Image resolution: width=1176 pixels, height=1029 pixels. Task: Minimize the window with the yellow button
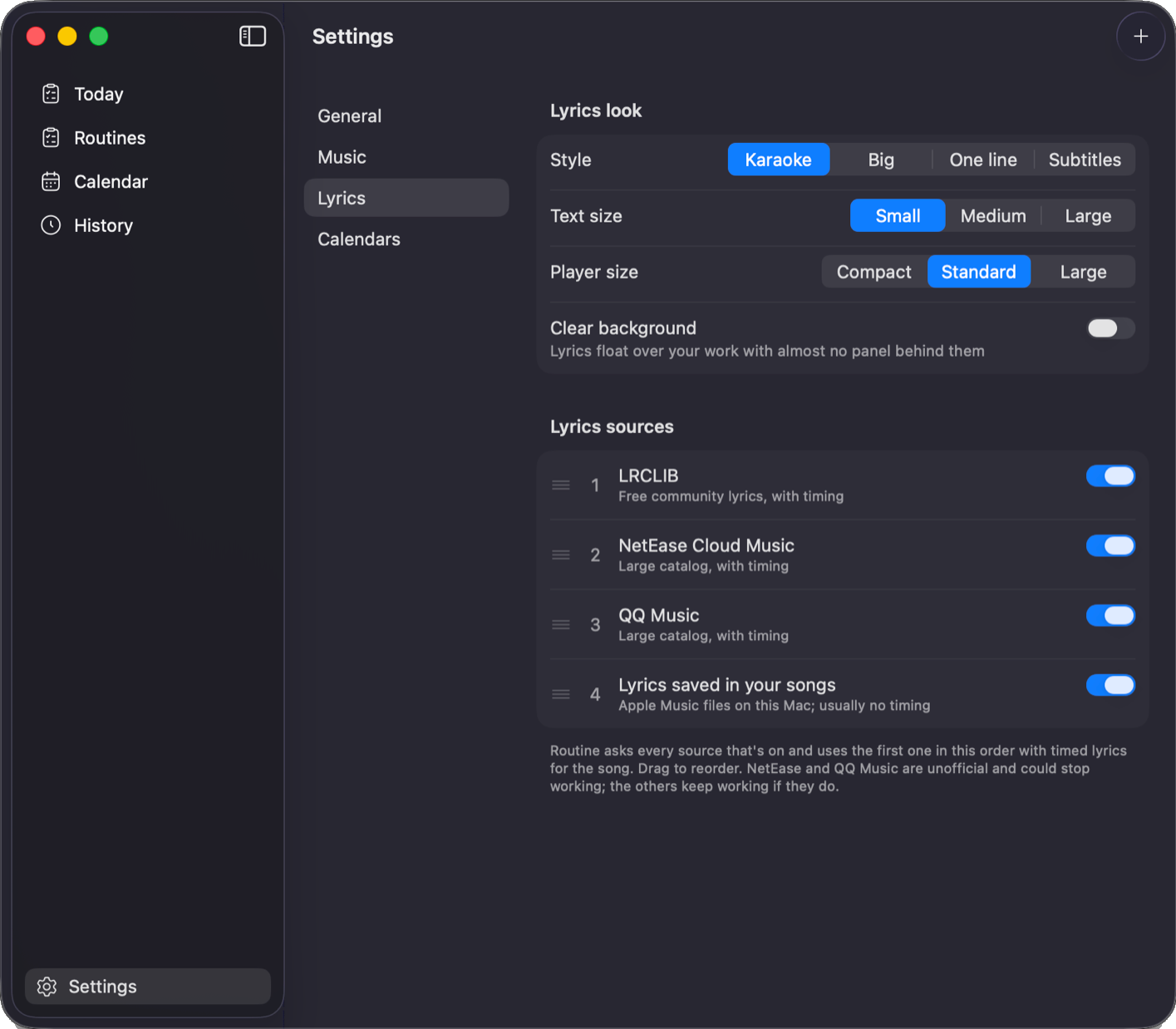(x=67, y=36)
